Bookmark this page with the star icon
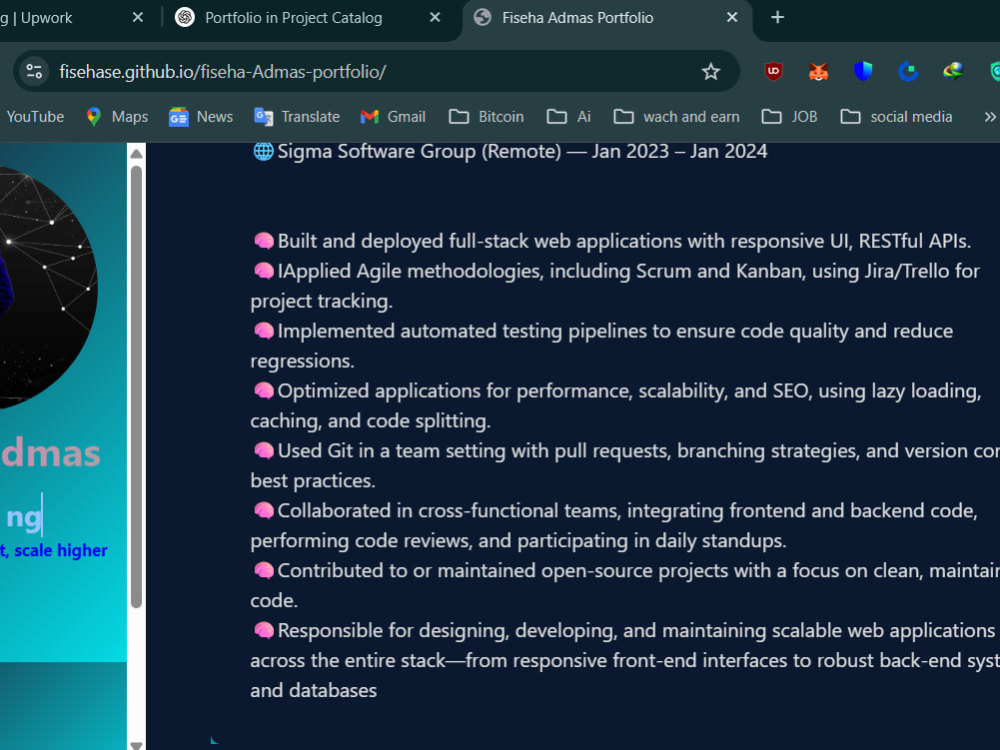The height and width of the screenshot is (750, 1000). 710,71
